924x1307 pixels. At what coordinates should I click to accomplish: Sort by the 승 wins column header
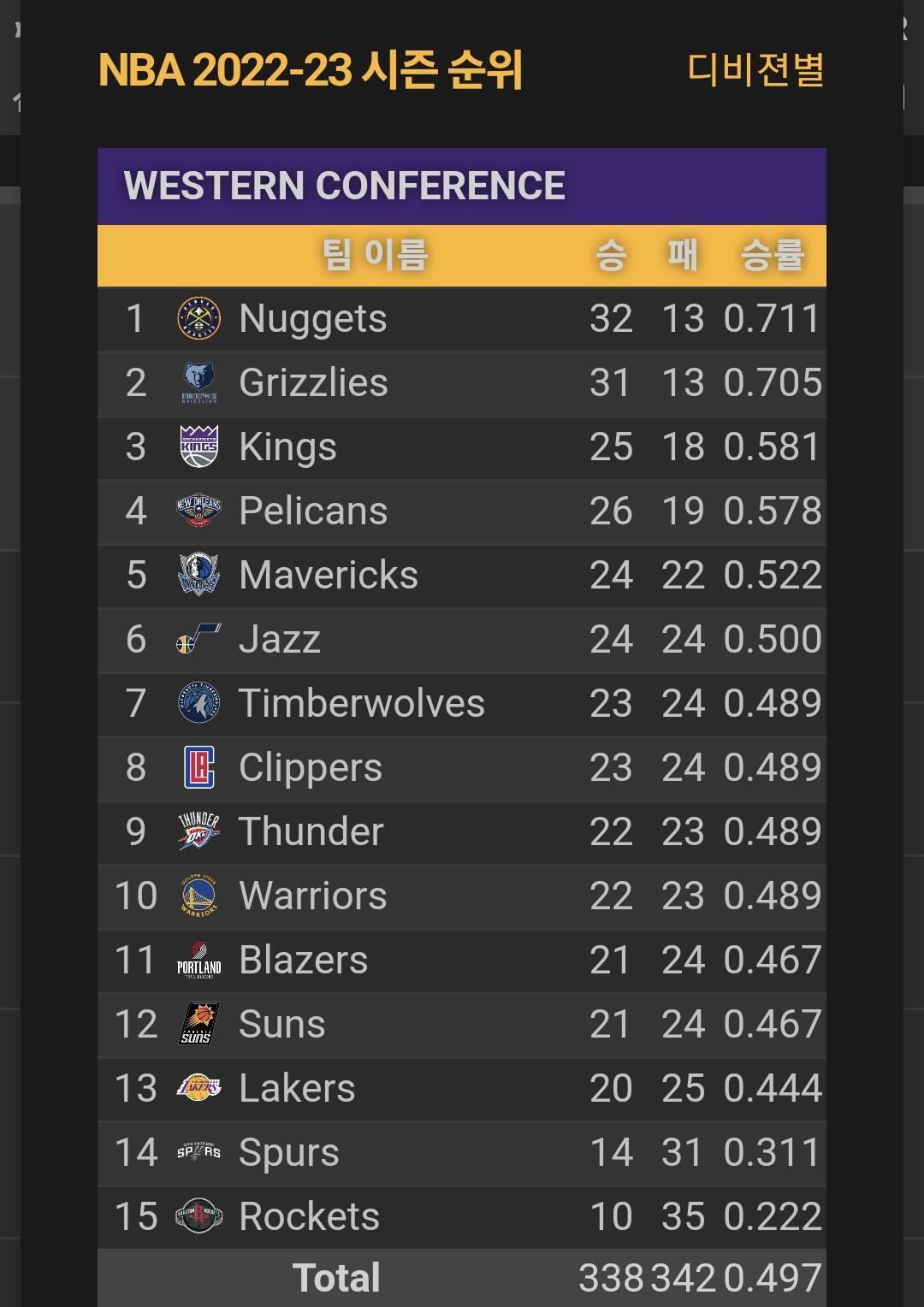[x=611, y=255]
